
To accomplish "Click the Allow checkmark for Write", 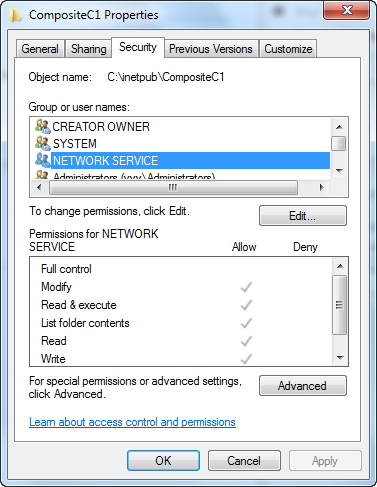I will tap(246, 359).
